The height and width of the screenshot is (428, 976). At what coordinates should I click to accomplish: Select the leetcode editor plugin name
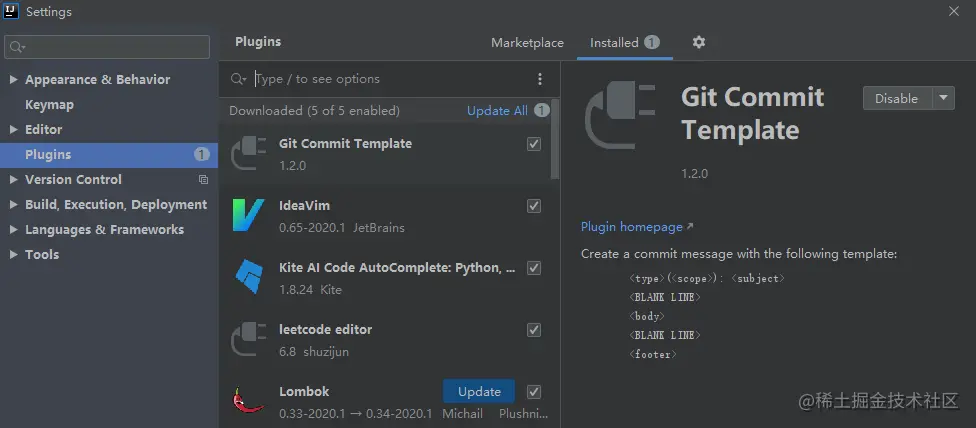326,330
